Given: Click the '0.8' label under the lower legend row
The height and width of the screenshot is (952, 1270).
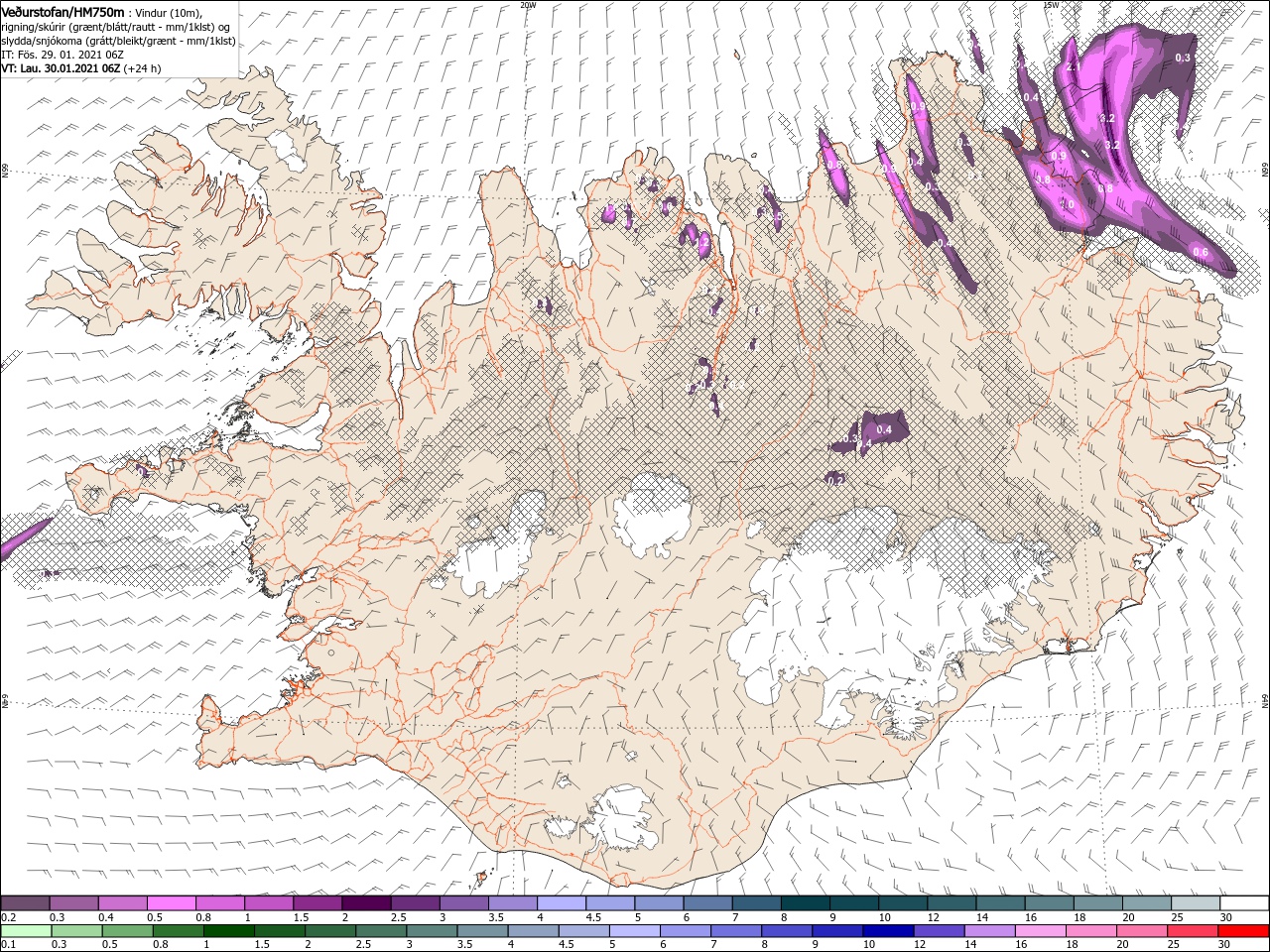Looking at the screenshot, I should (161, 945).
